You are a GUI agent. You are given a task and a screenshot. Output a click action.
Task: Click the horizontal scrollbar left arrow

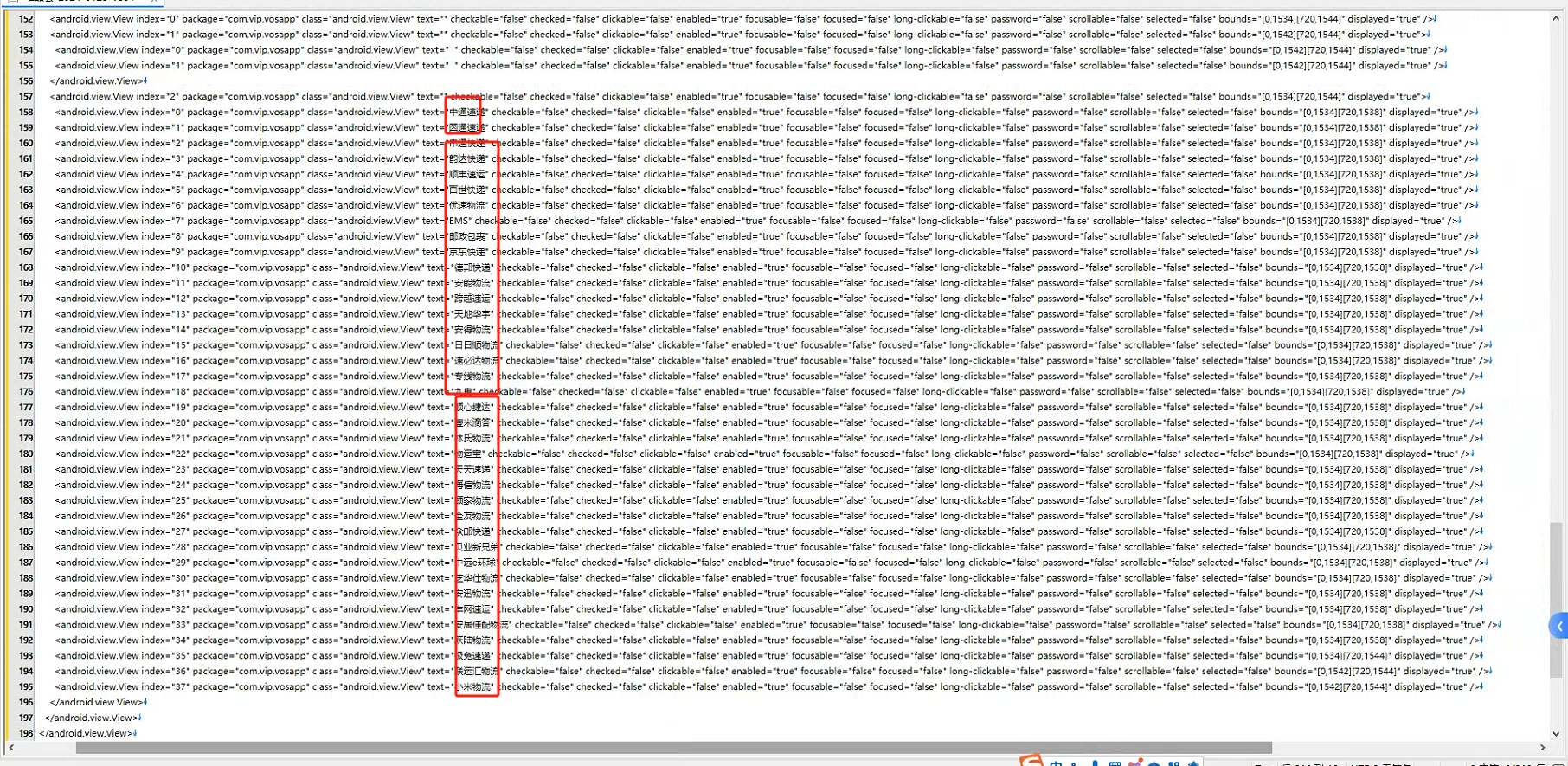pos(10,748)
